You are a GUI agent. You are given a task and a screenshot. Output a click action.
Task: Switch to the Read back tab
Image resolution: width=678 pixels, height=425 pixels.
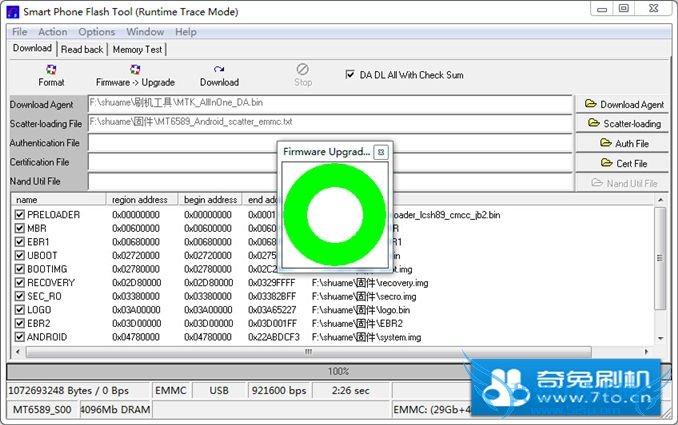pyautogui.click(x=82, y=49)
